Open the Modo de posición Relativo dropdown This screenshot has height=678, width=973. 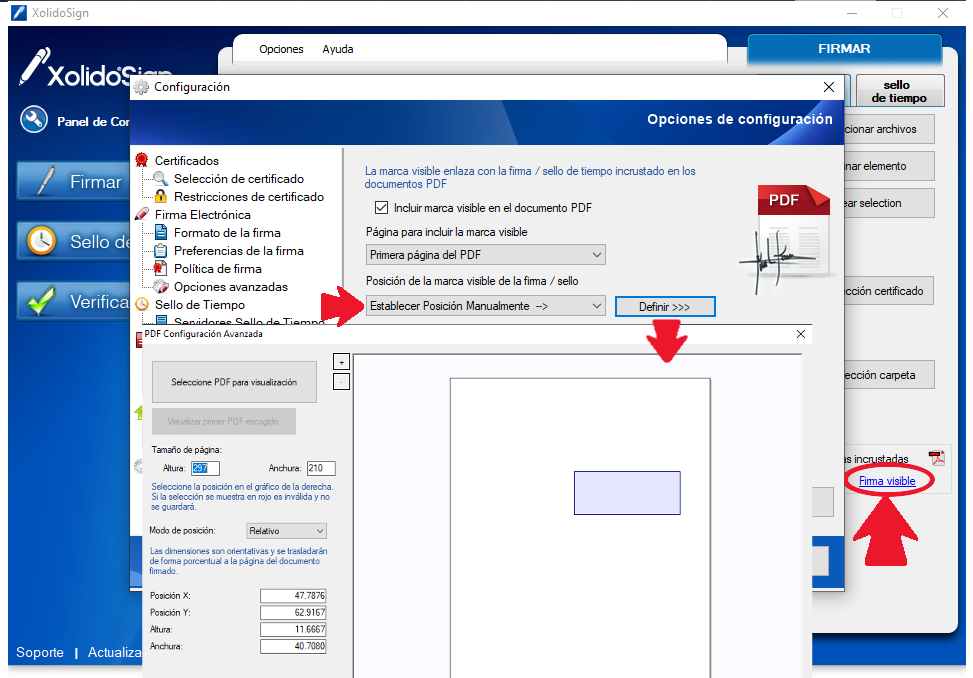coord(286,531)
